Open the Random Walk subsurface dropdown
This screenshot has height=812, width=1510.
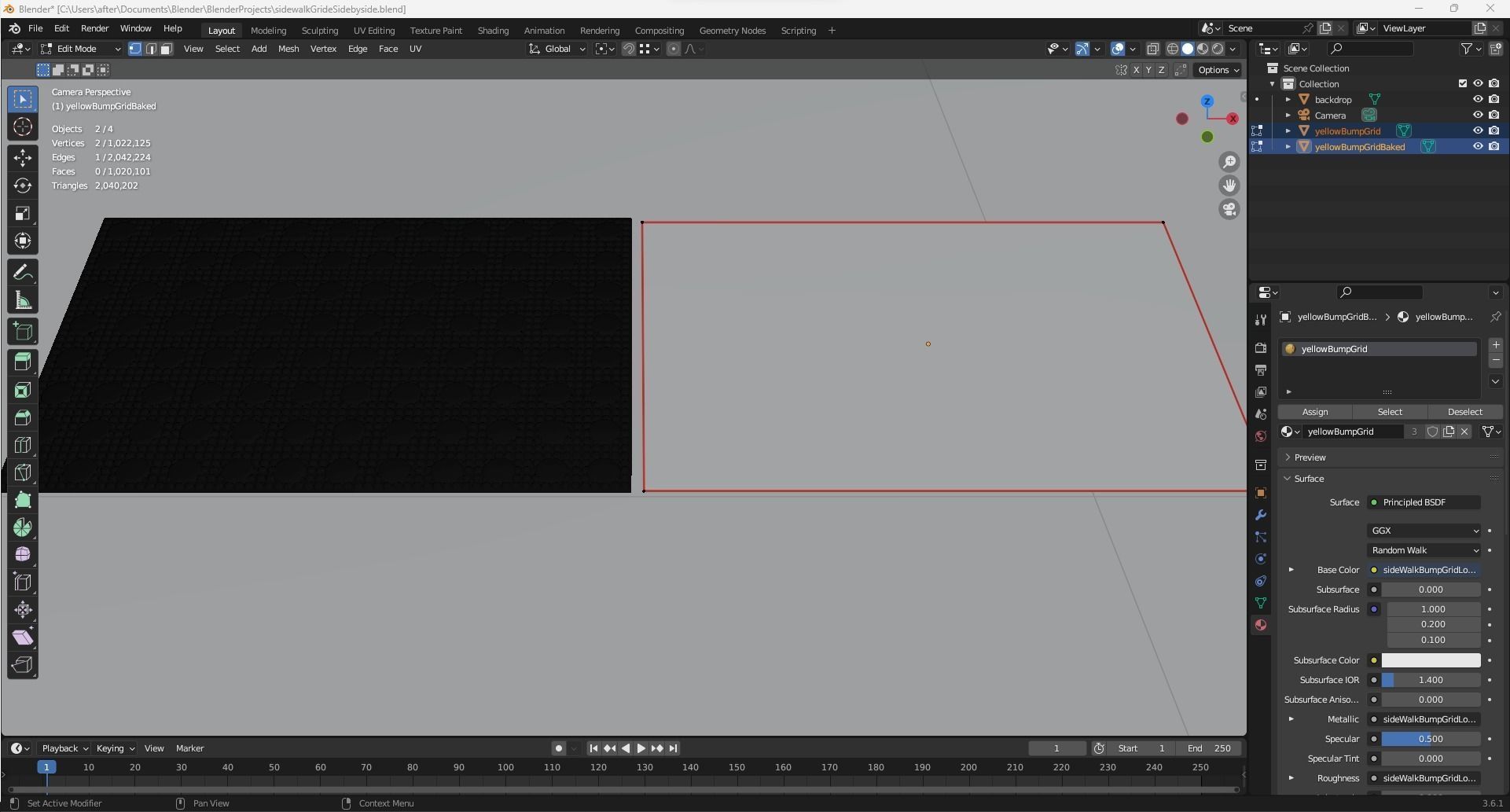pyautogui.click(x=1424, y=550)
